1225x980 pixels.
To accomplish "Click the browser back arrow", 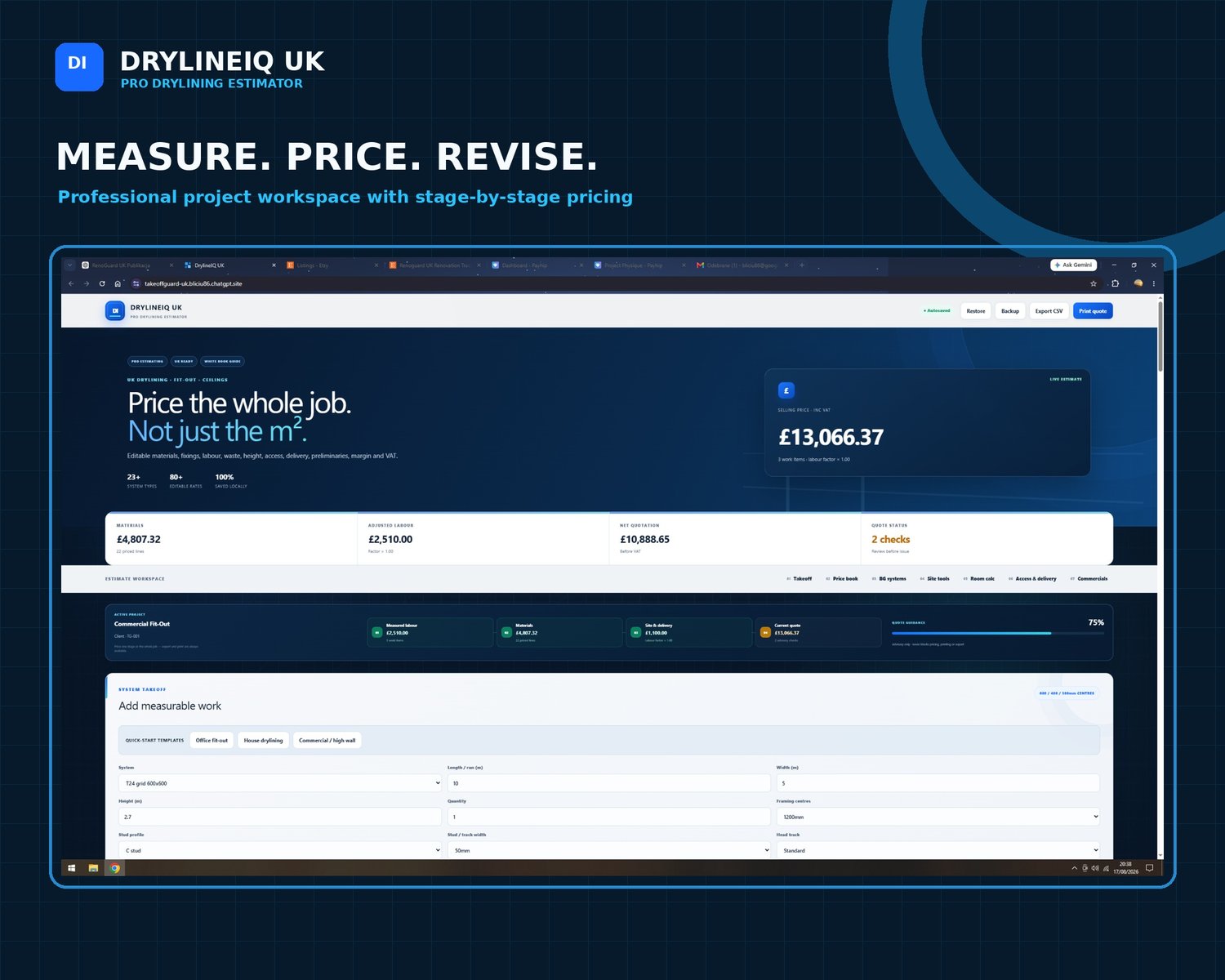I will (71, 283).
